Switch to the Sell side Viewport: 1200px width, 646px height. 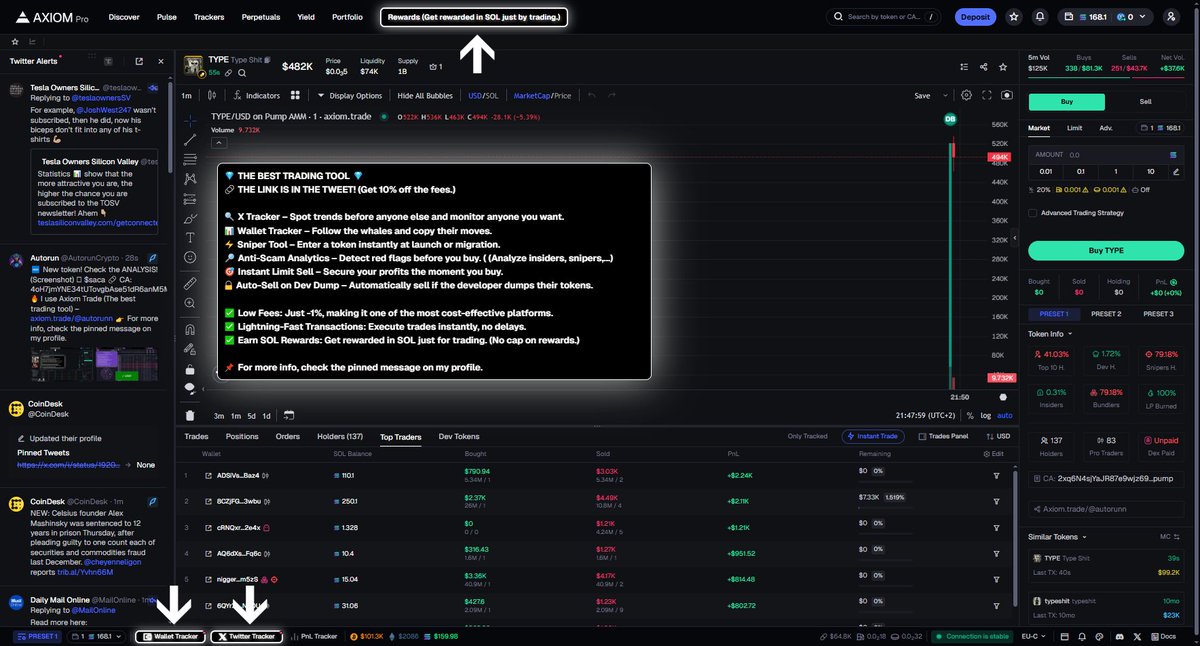tap(1146, 102)
